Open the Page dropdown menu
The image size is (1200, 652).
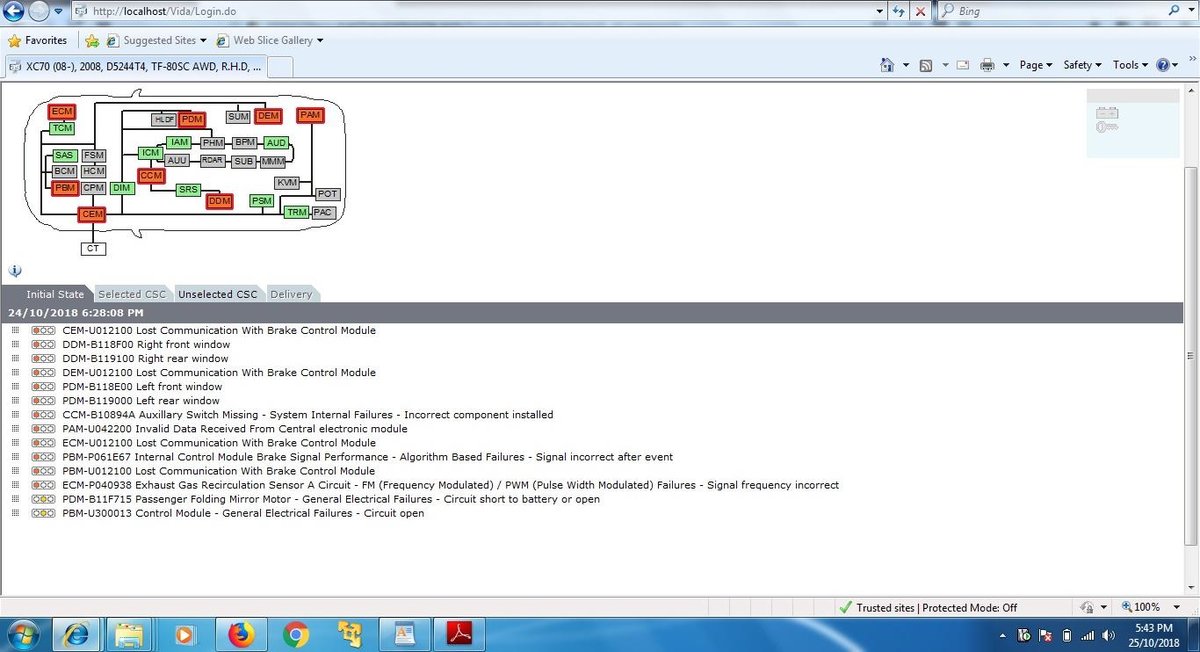tap(1035, 65)
